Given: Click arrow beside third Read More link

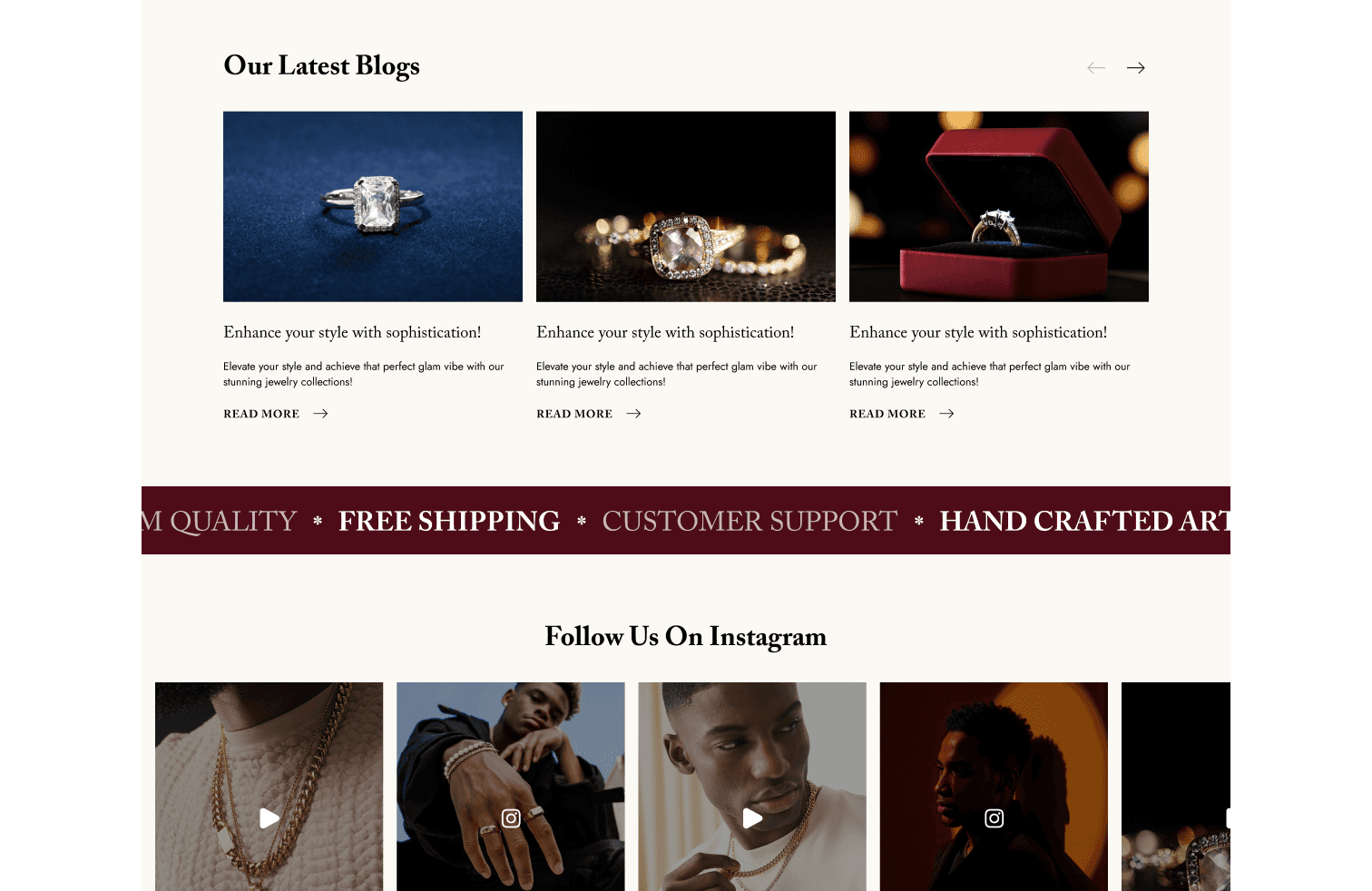Looking at the screenshot, I should point(946,414).
